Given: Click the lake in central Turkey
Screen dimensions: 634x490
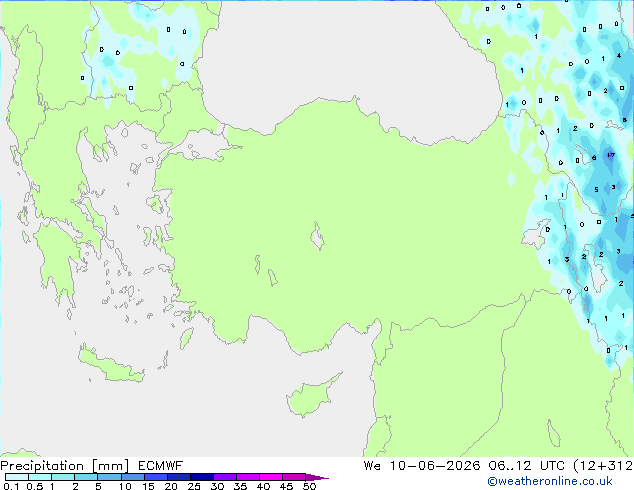Looking at the screenshot, I should click(x=317, y=237).
